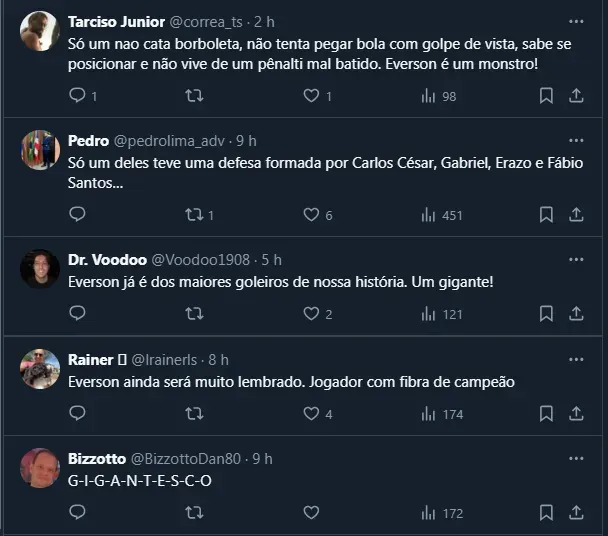This screenshot has height=536, width=608.
Task: Share Pedro's tweet
Action: (x=576, y=214)
